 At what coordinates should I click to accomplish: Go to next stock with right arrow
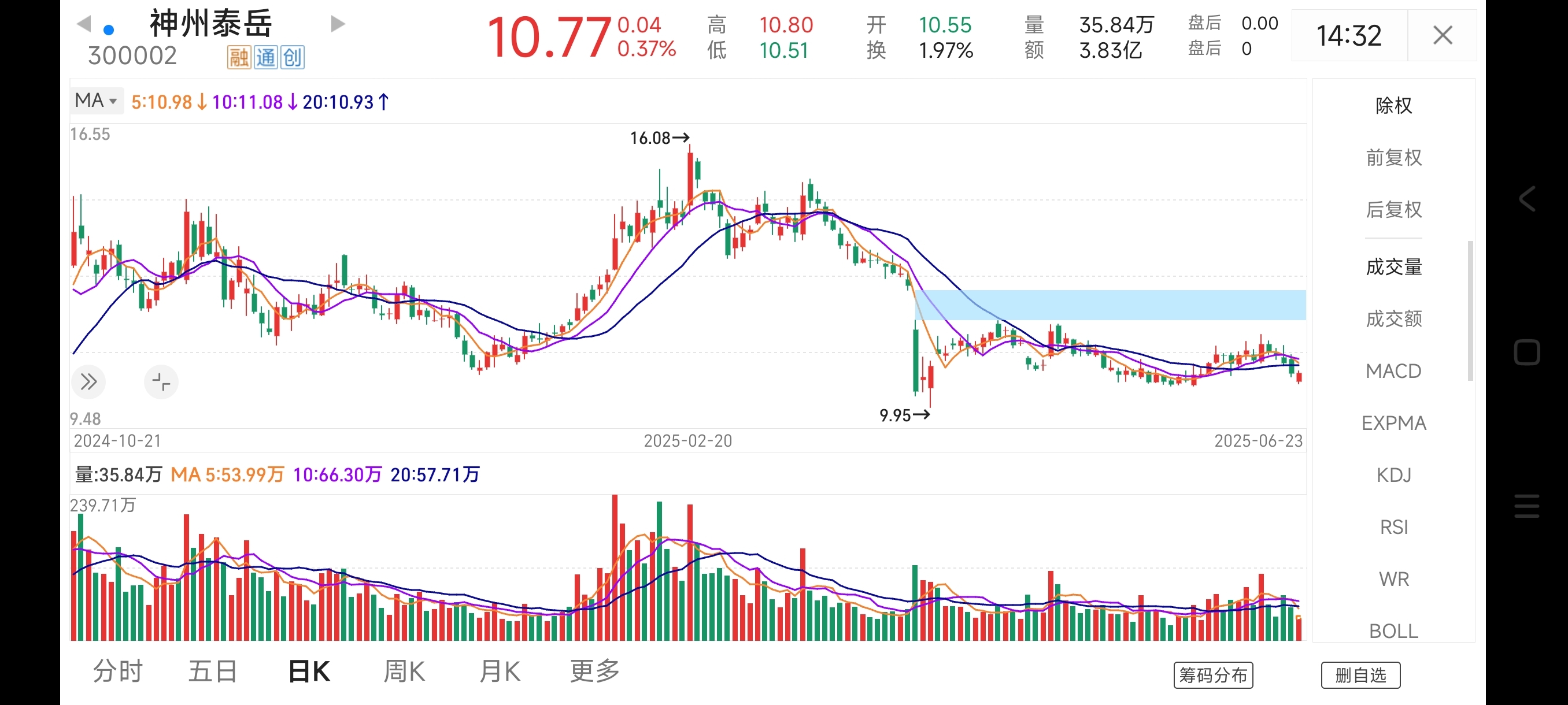tap(338, 24)
